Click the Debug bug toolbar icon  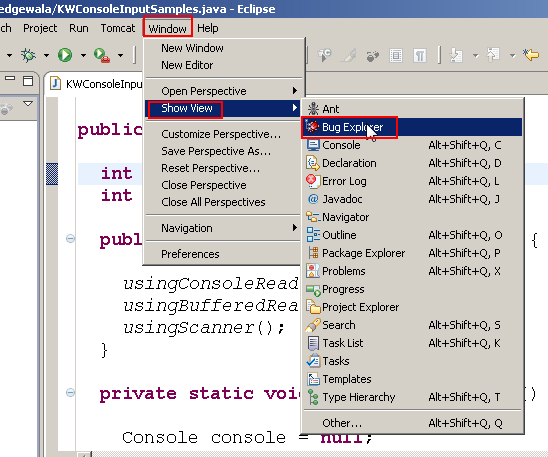tap(28, 55)
